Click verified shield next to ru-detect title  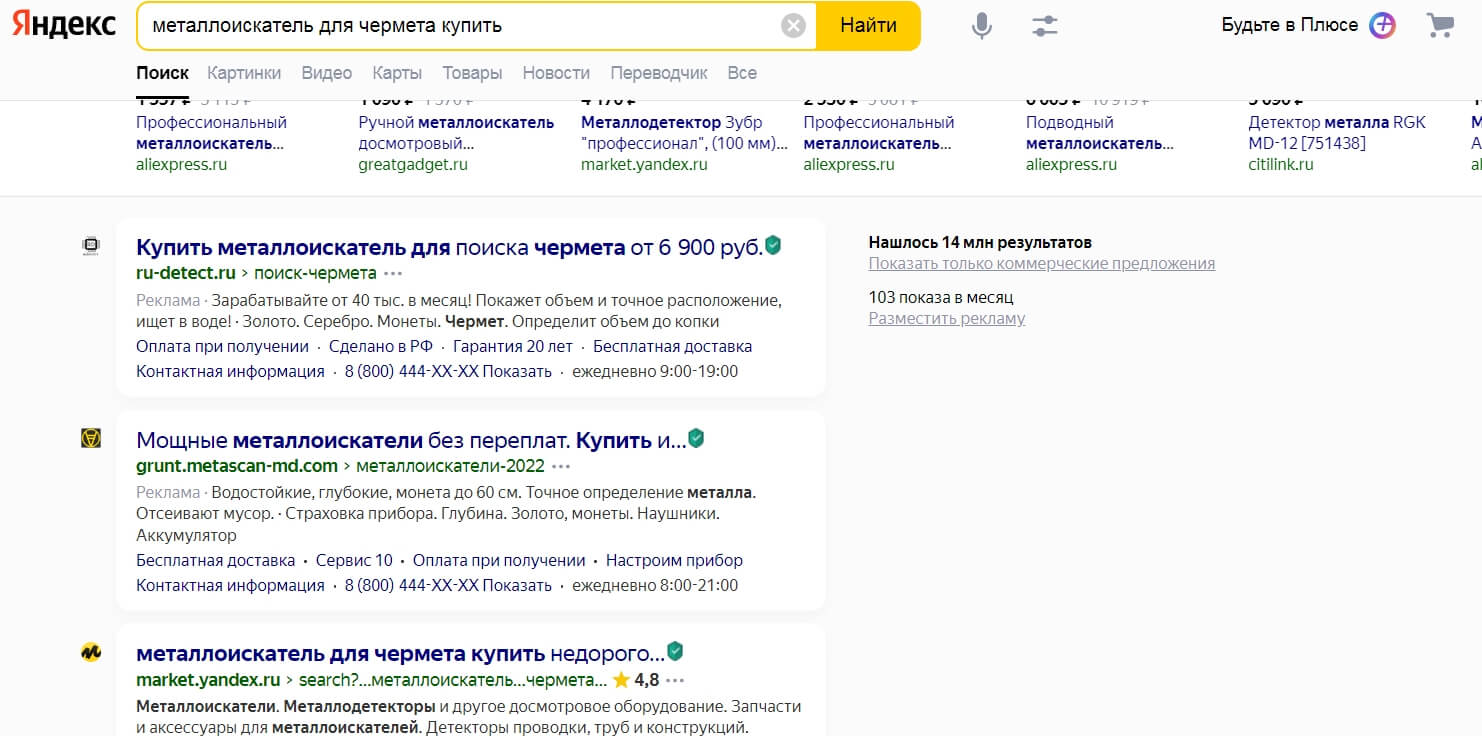point(773,245)
